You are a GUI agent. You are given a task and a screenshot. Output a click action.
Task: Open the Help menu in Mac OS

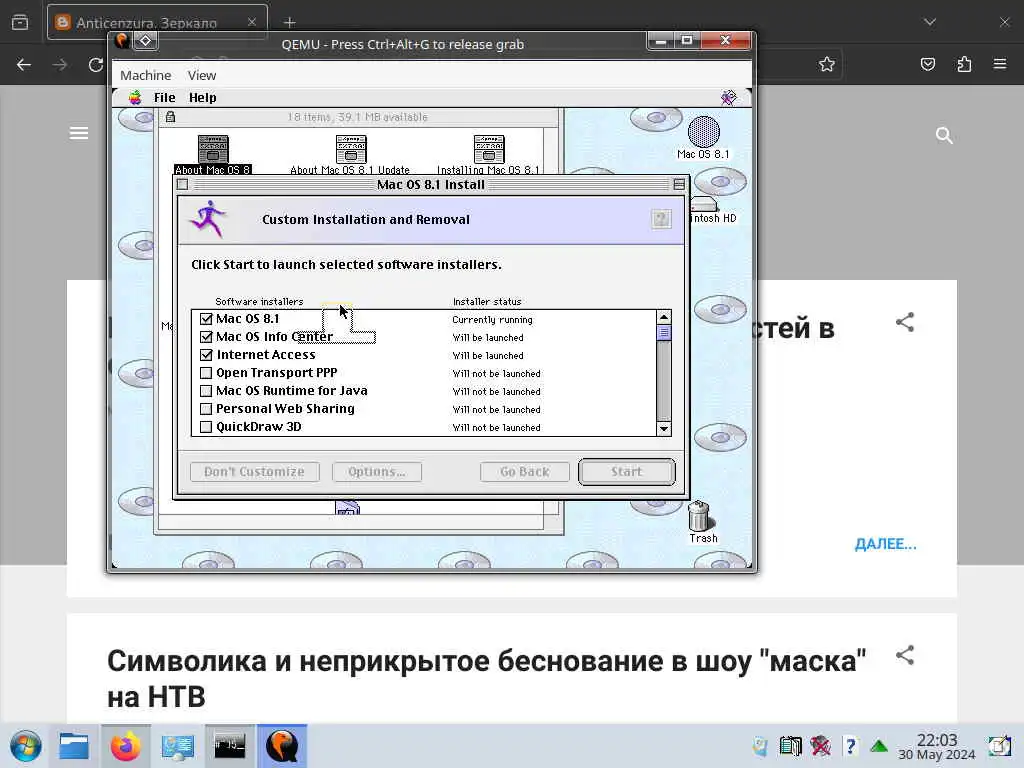[x=202, y=97]
